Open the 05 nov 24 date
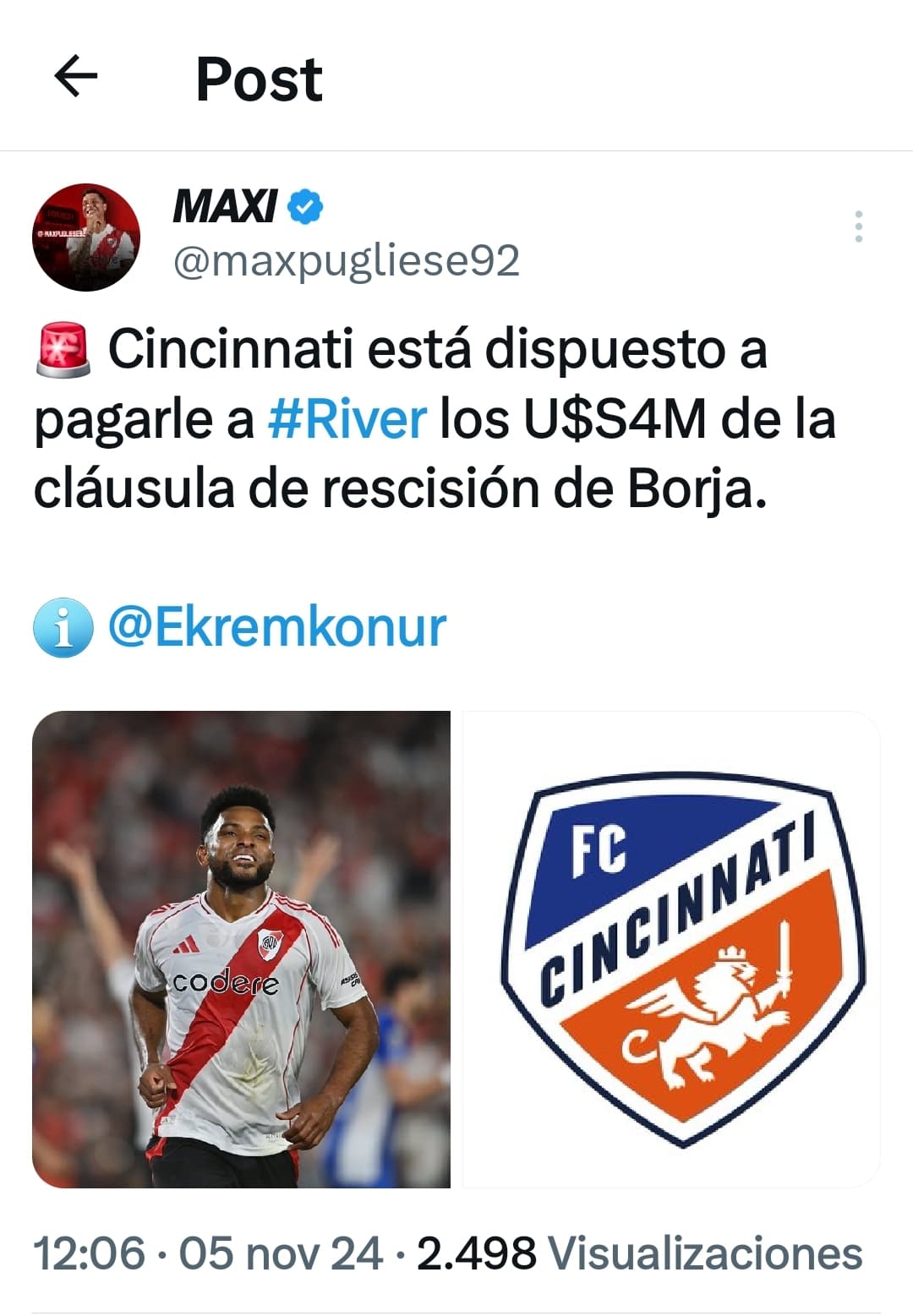The image size is (913, 1316). [x=281, y=1253]
